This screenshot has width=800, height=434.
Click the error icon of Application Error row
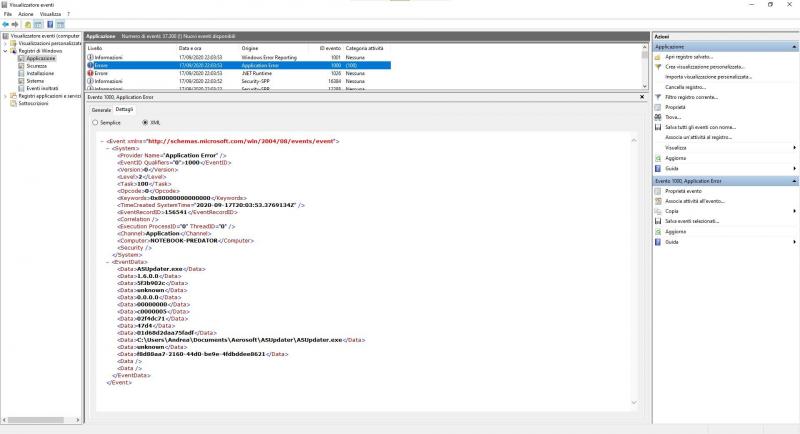point(90,65)
